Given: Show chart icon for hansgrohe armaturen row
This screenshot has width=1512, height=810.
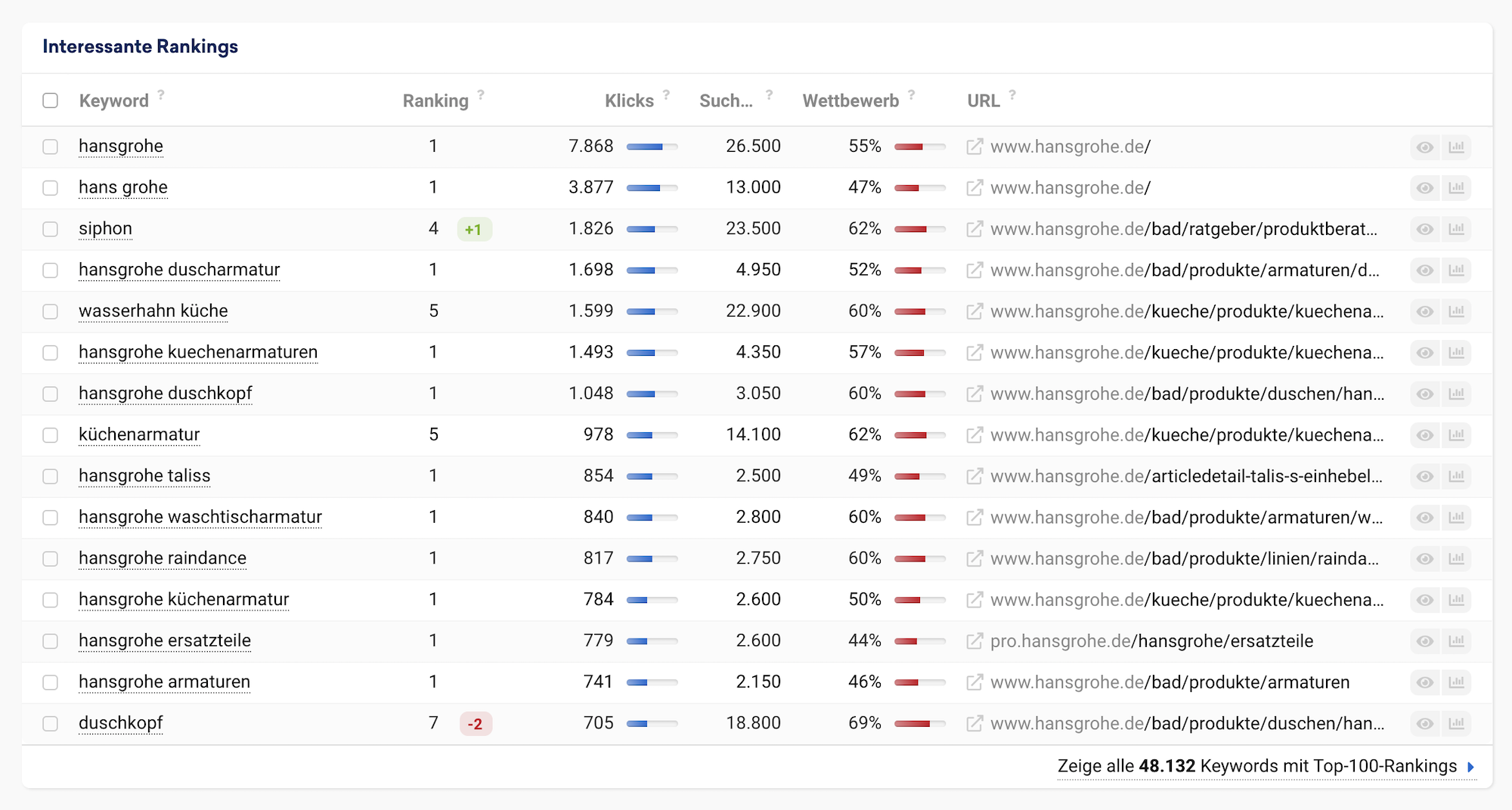Looking at the screenshot, I should 1456,682.
